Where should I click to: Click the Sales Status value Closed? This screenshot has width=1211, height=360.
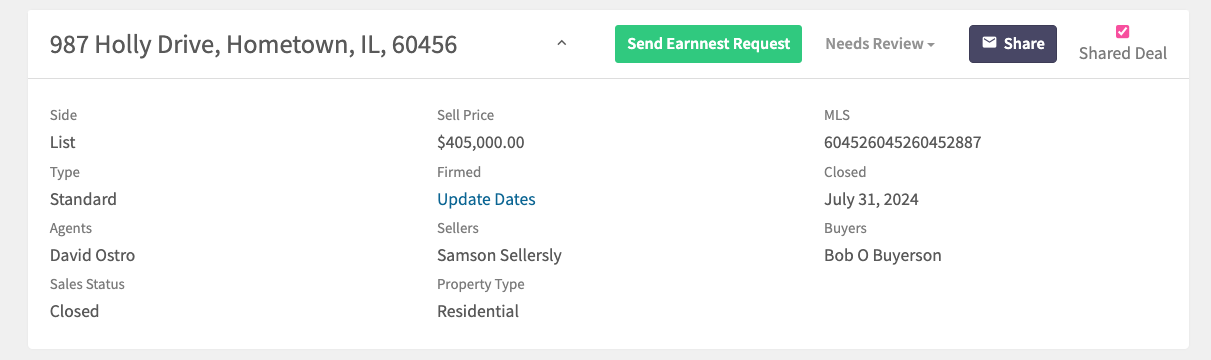point(74,311)
